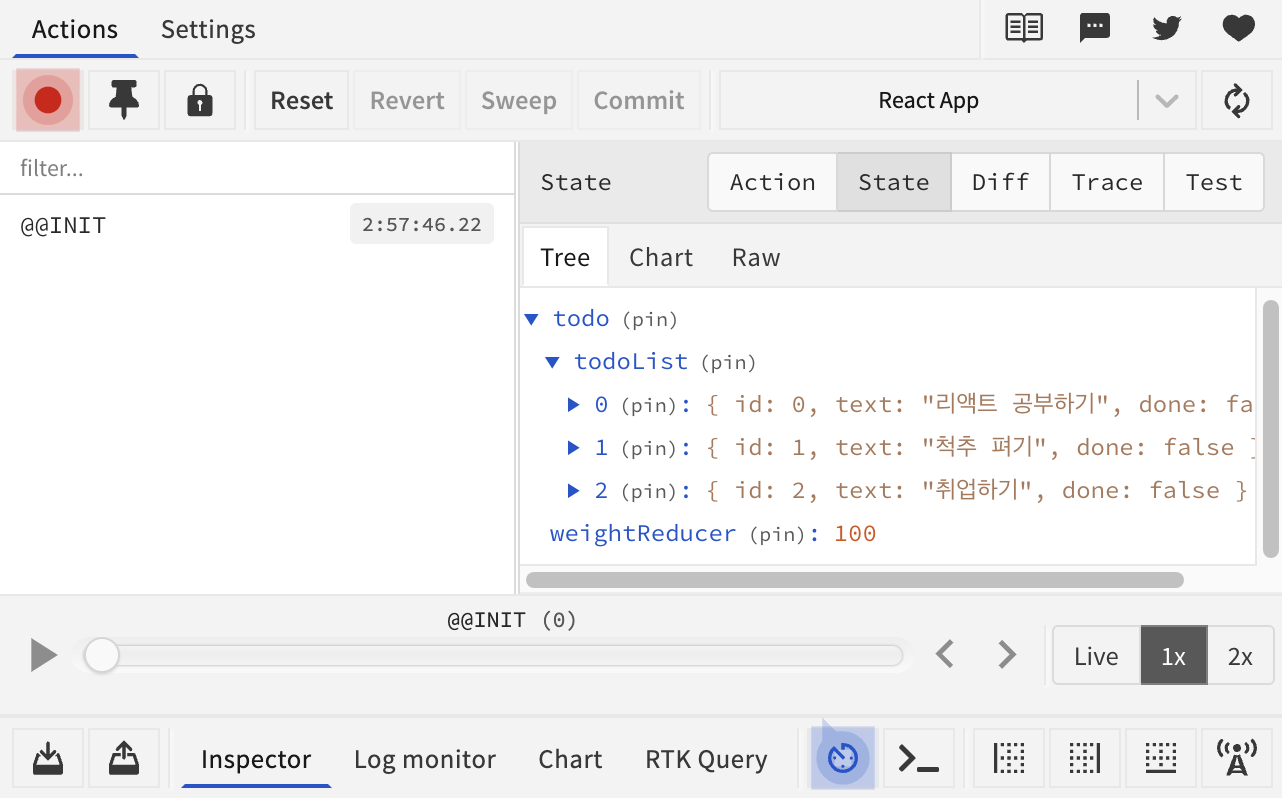The image size is (1282, 798).
Task: Open the Action inspector tab
Action: pos(773,182)
